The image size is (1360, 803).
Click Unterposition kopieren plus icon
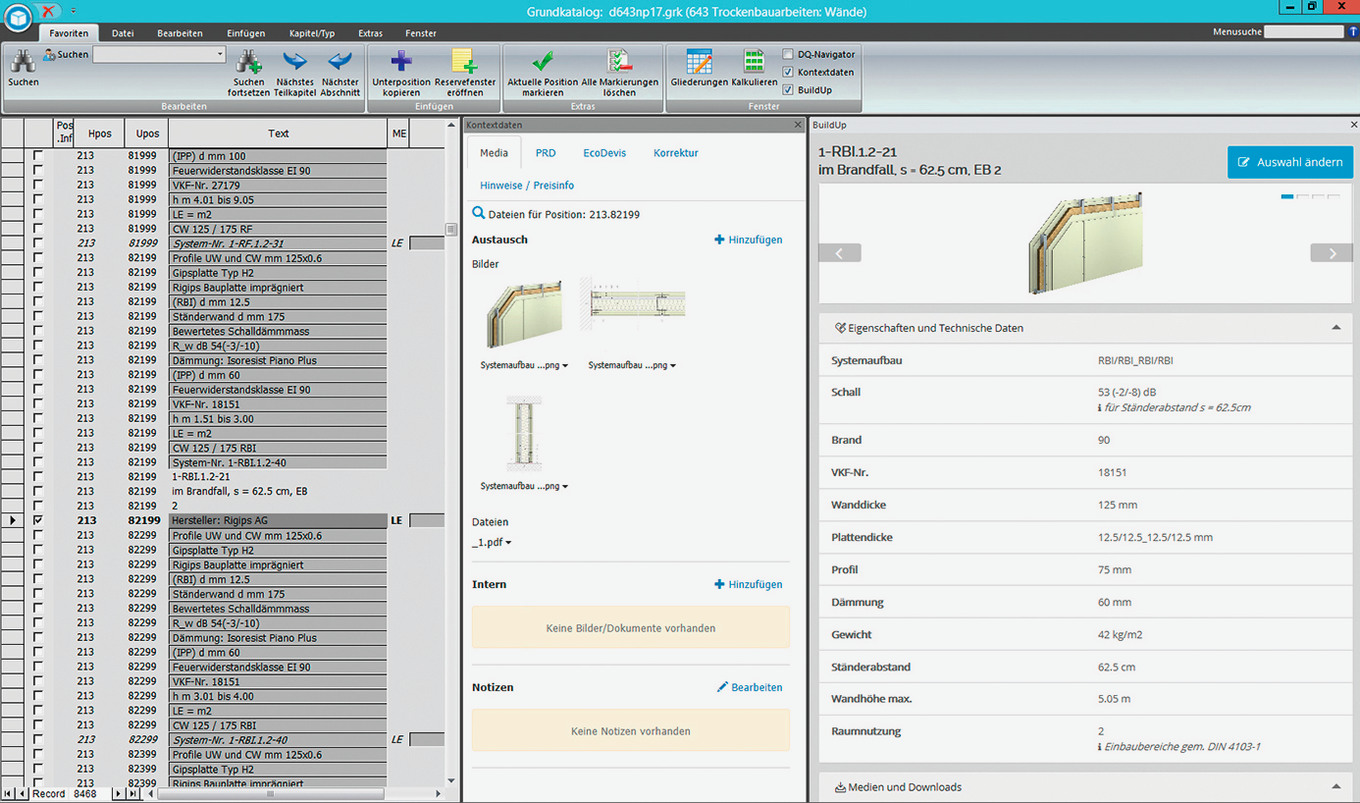[x=401, y=63]
